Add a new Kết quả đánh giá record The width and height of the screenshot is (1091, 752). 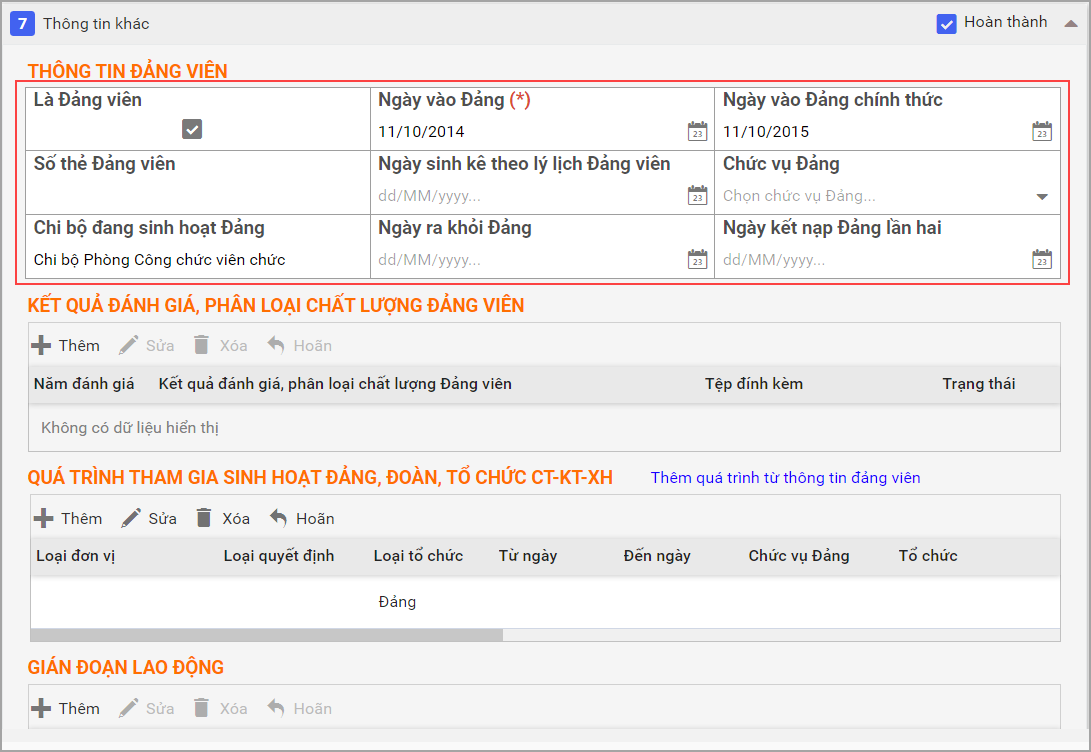coord(65,345)
